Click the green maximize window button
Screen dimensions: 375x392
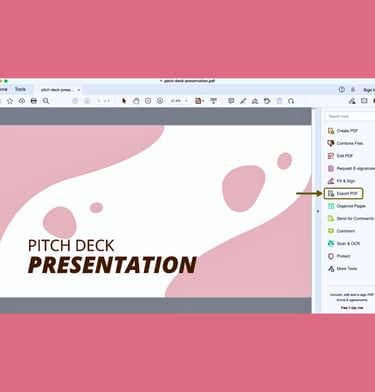click(x=6, y=81)
